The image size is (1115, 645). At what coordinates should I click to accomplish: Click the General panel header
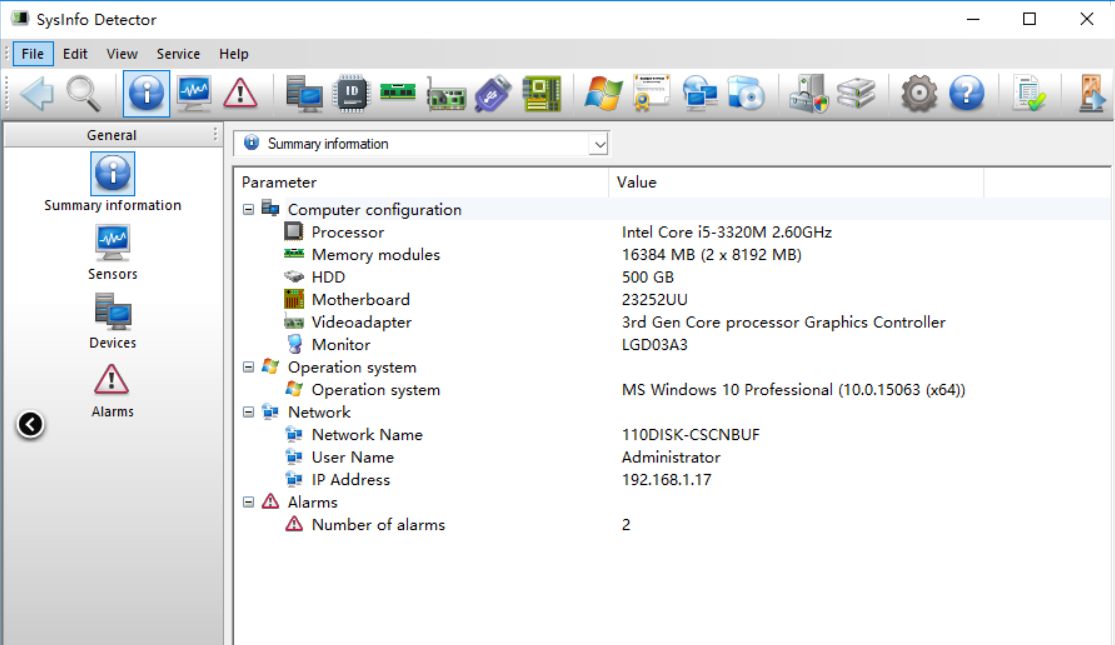tap(112, 135)
